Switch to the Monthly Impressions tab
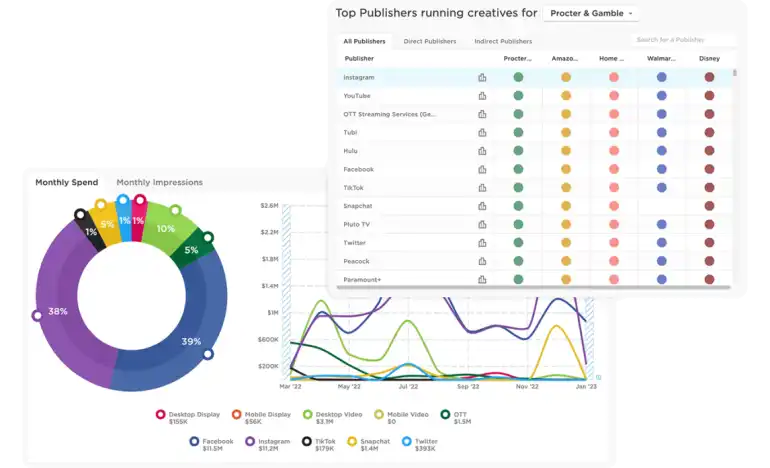Viewport: 770px width, 468px height. (160, 182)
